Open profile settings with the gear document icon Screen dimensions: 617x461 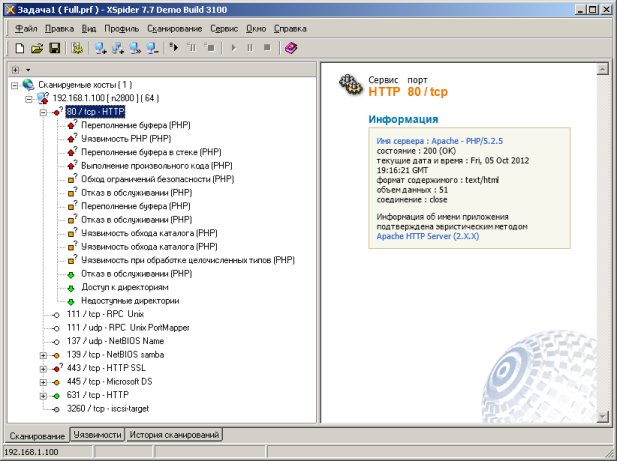(77, 48)
